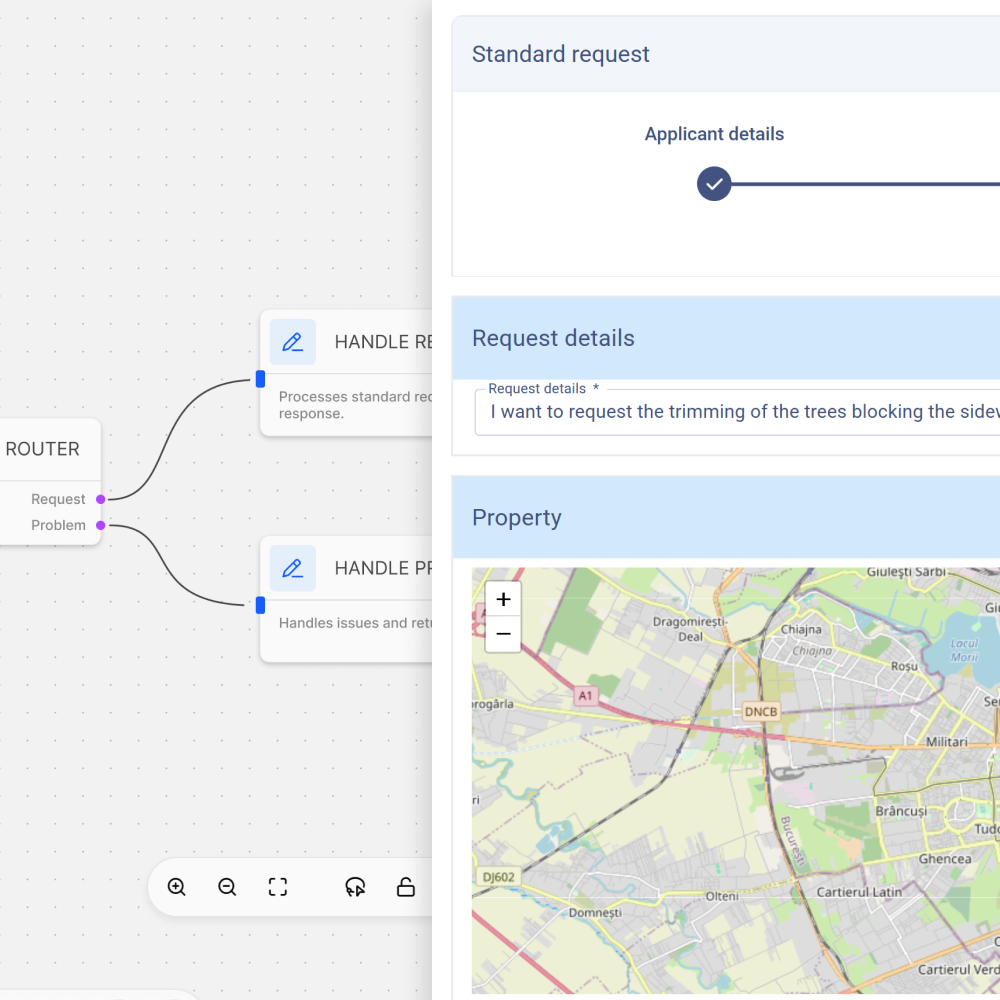Zoom out the Property map with minus
This screenshot has height=1000, width=1000.
point(503,634)
